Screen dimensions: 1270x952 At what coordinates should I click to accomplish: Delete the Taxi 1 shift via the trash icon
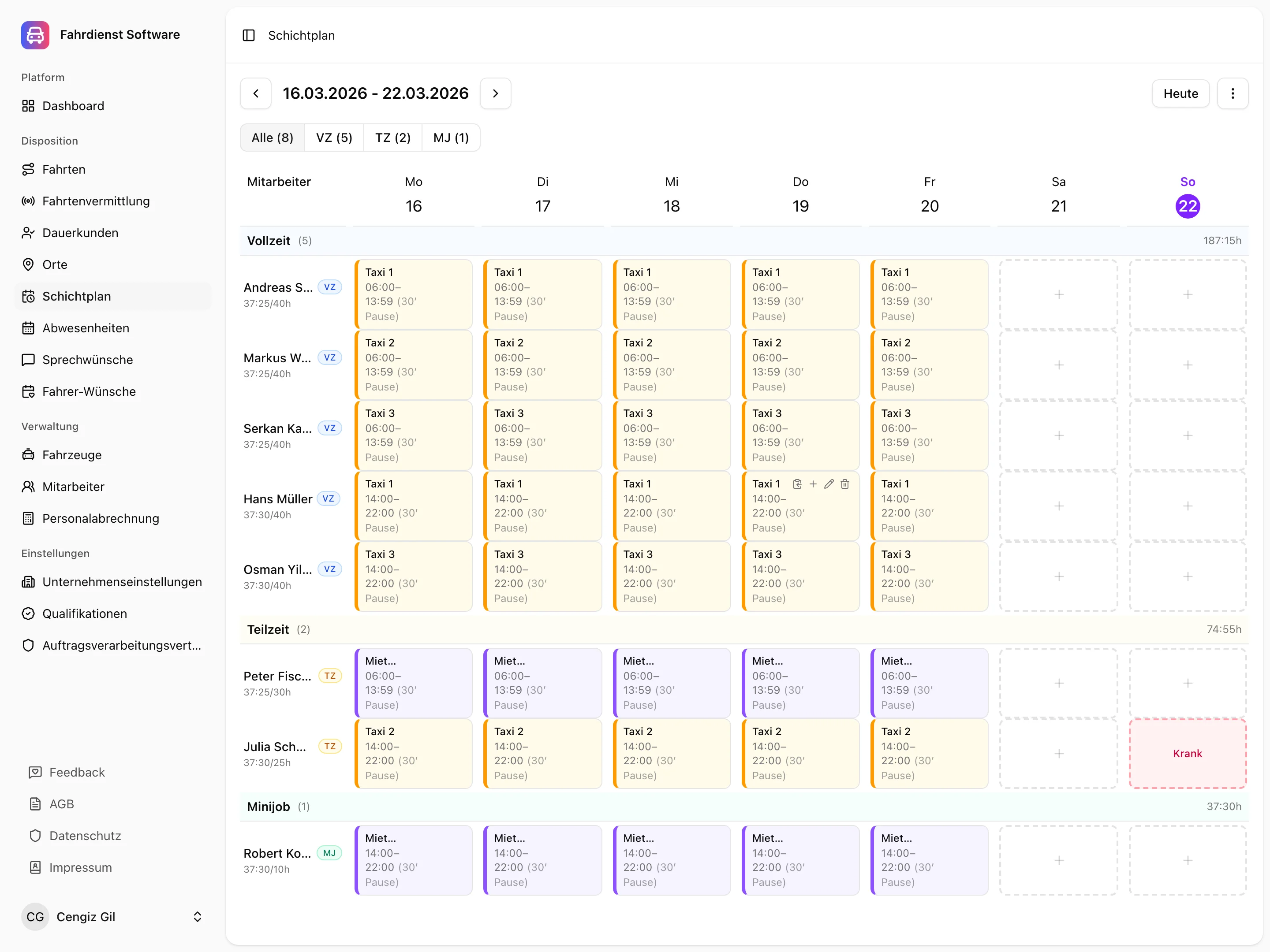[x=844, y=484]
